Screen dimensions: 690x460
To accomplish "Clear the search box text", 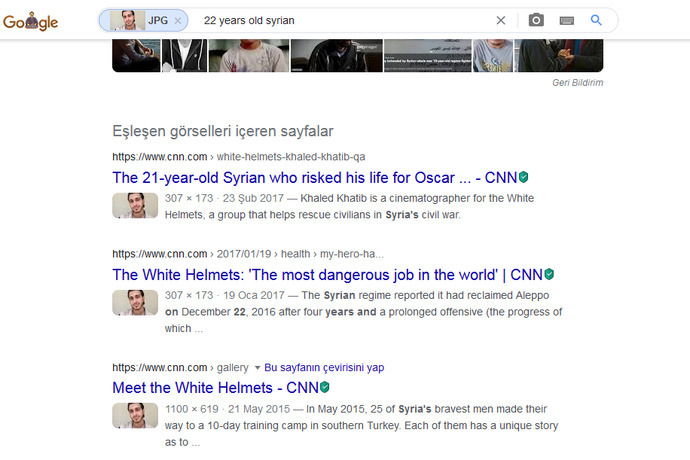I will (x=500, y=20).
